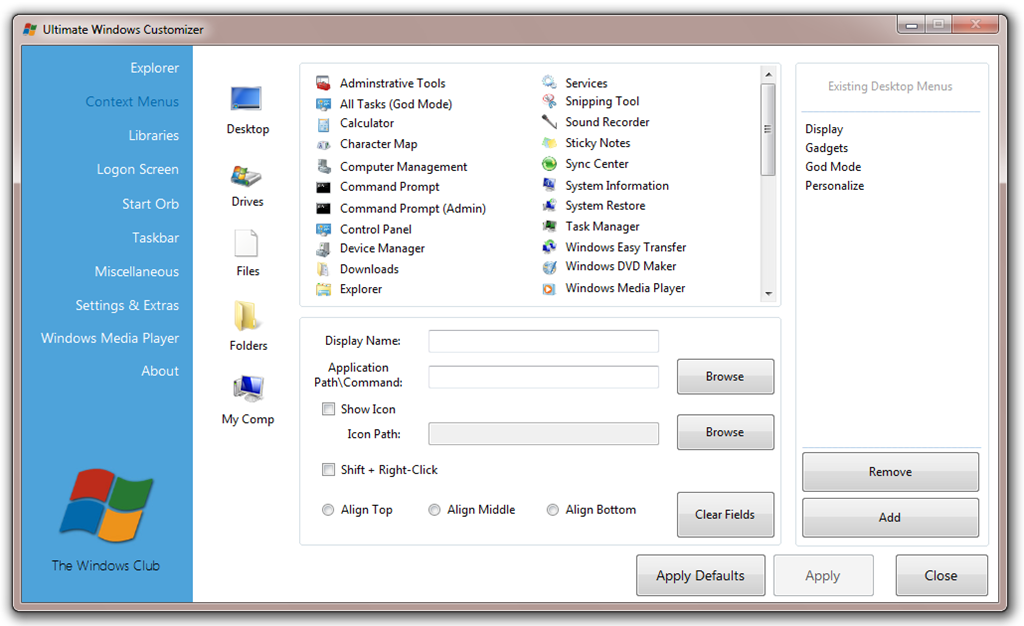This screenshot has height=626, width=1024.
Task: Click the Display Name input field
Action: click(543, 341)
